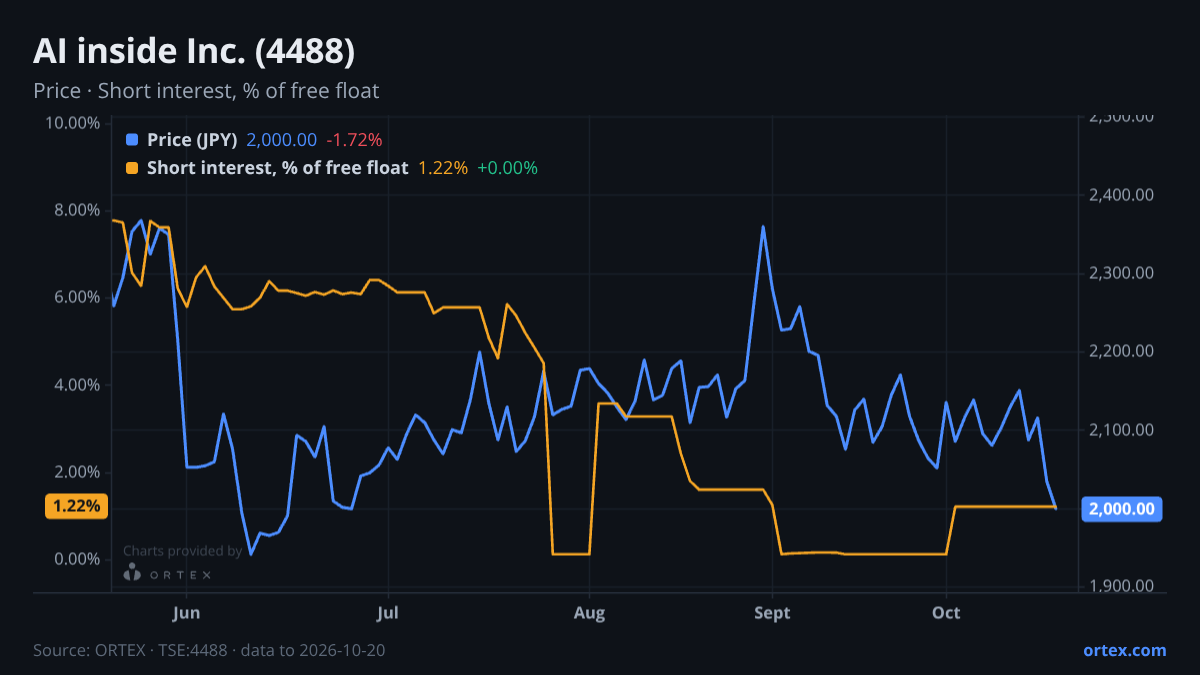Click the Jun x-axis label

tap(187, 613)
